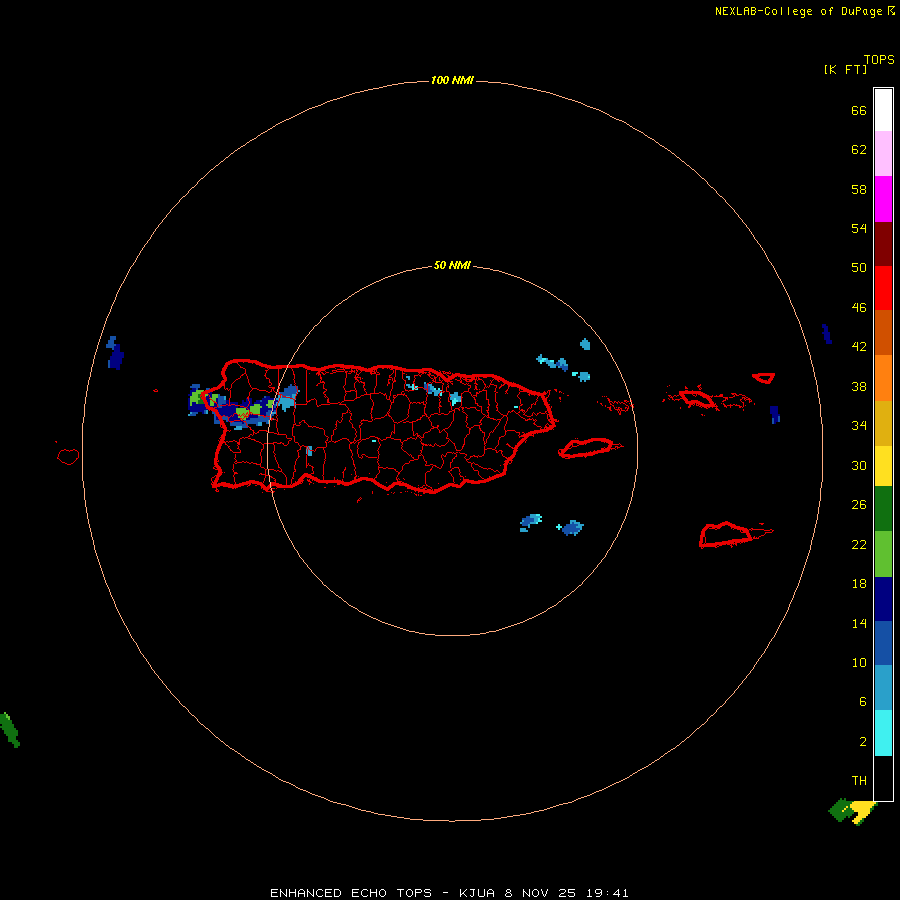Click the magenta 58 kft legend swatch
The image size is (900, 900).
[883, 199]
